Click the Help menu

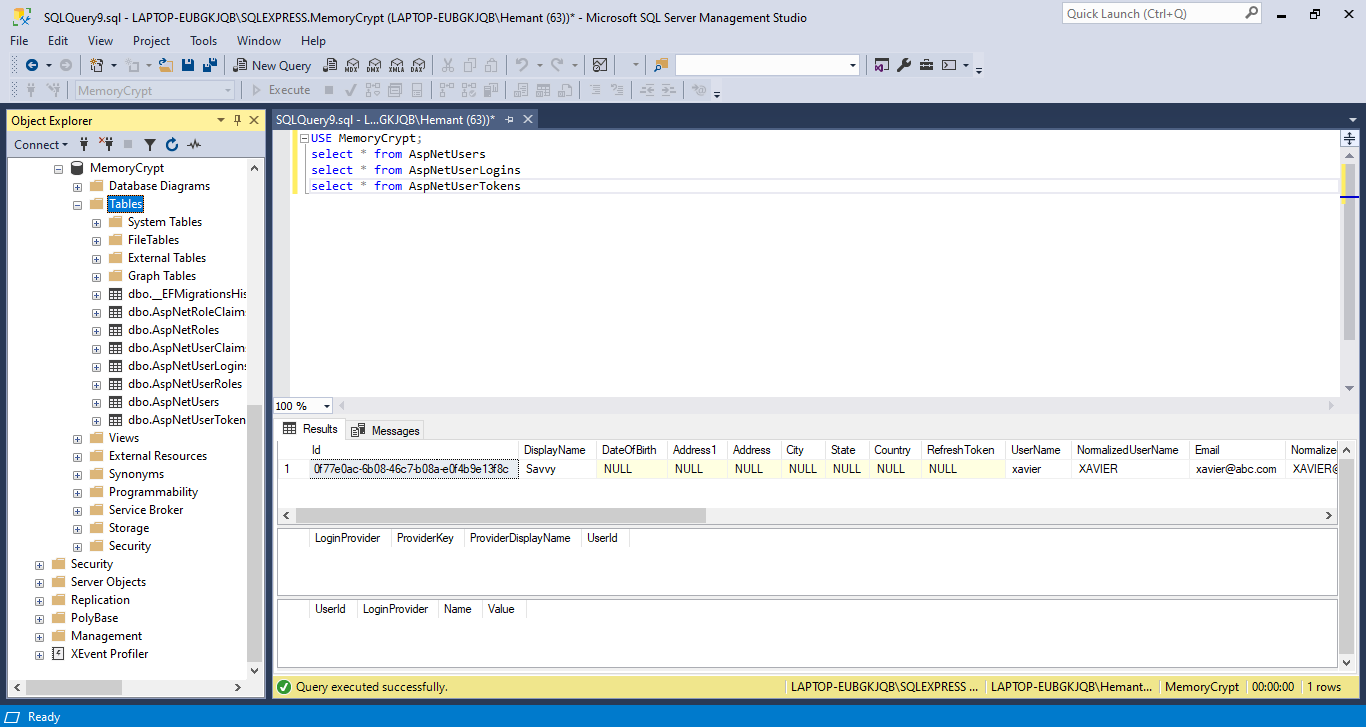(x=313, y=41)
